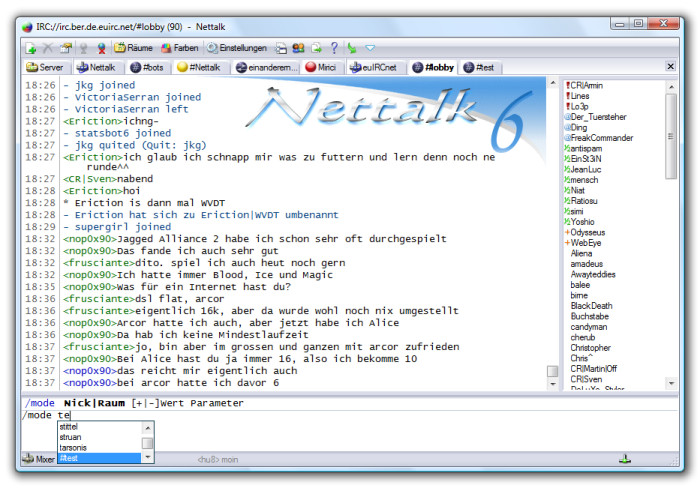This screenshot has height=488, width=700.
Task: Select user antispam in the nick list
Action: (583, 148)
